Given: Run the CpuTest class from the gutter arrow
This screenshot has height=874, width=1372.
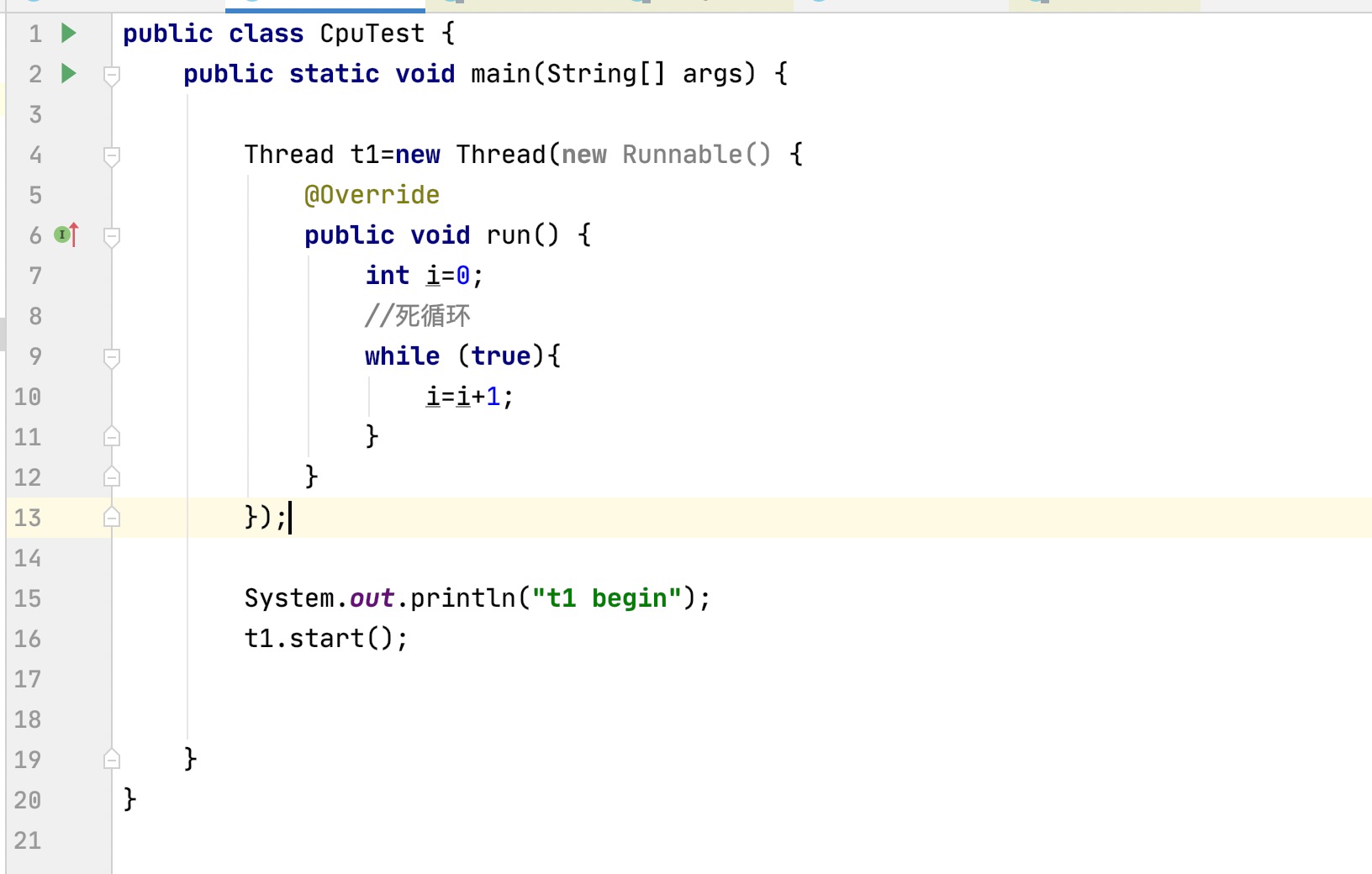Looking at the screenshot, I should 69,34.
